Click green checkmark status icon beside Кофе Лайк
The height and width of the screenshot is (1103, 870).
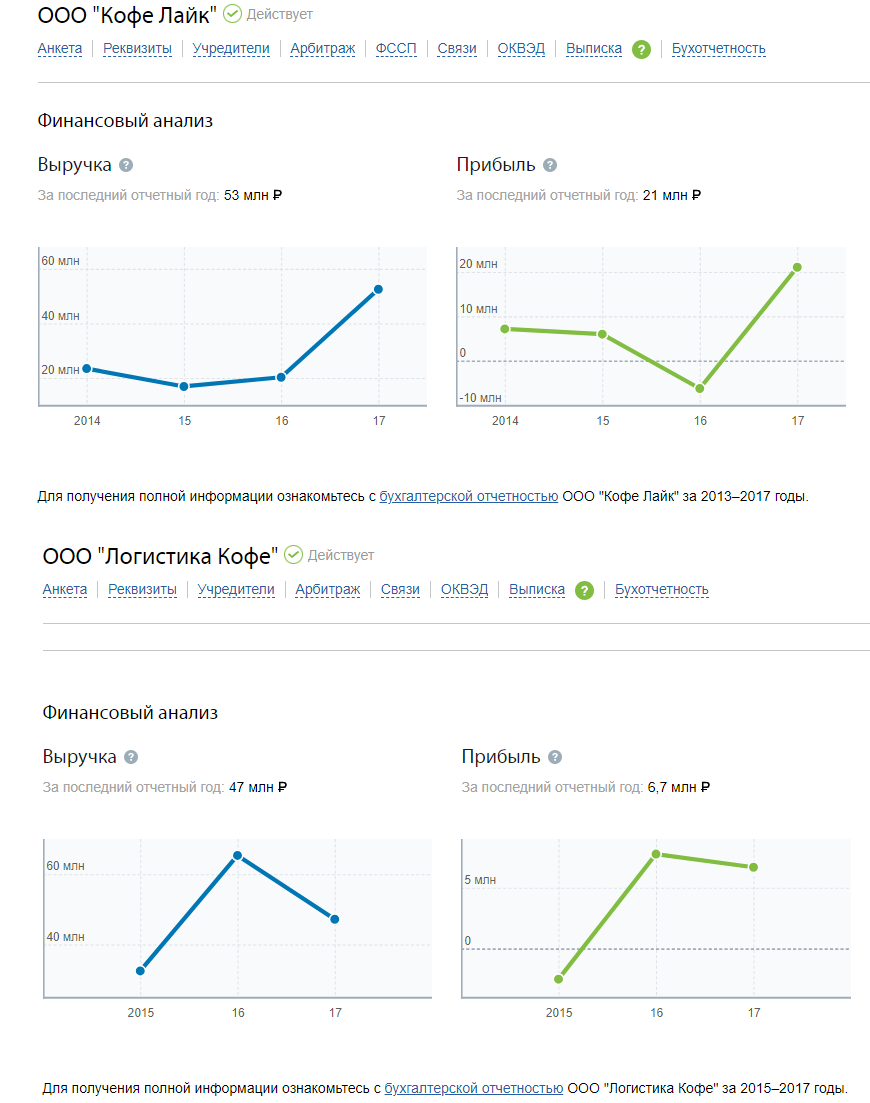pyautogui.click(x=232, y=14)
